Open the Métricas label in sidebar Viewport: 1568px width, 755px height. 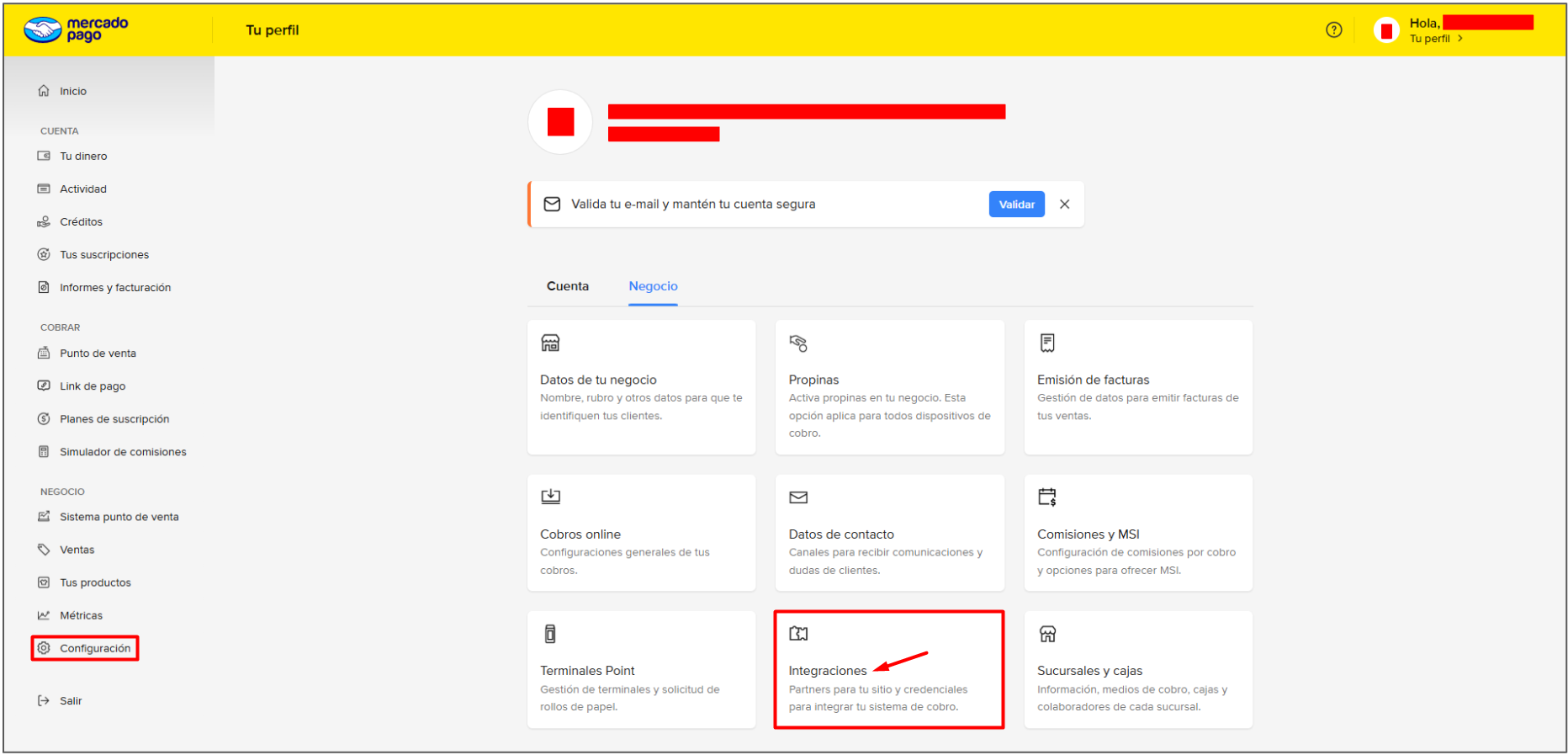pos(81,614)
